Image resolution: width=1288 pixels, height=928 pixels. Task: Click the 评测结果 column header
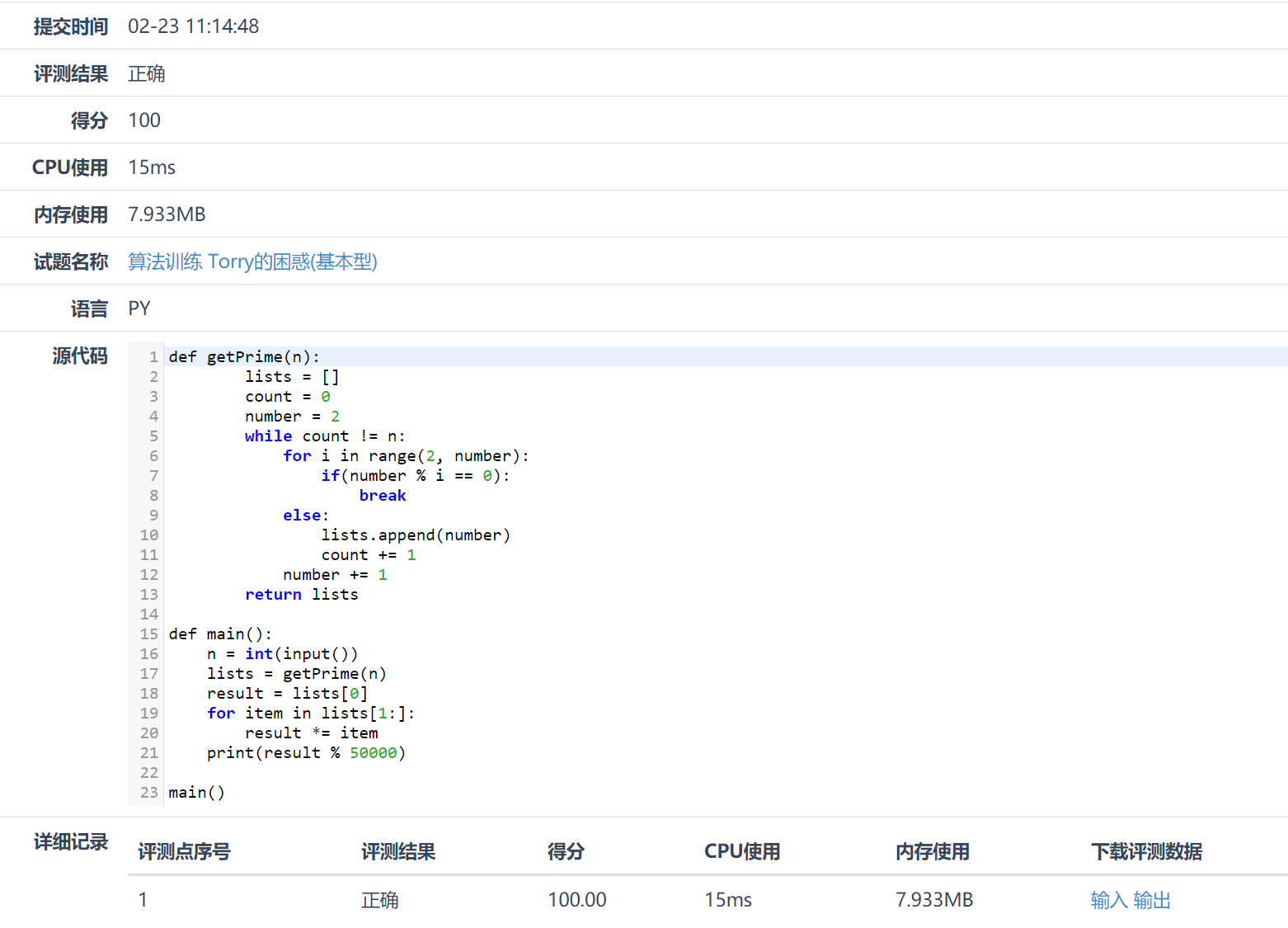pyautogui.click(x=398, y=852)
